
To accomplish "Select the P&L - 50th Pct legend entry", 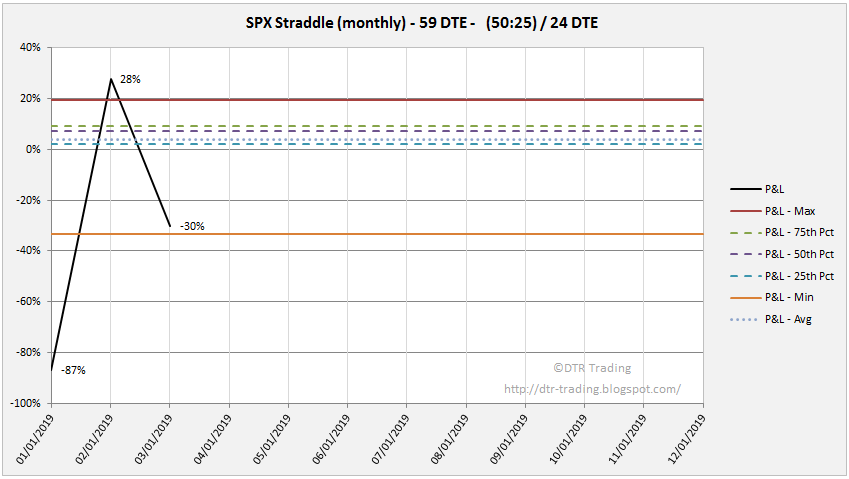I will (x=782, y=254).
